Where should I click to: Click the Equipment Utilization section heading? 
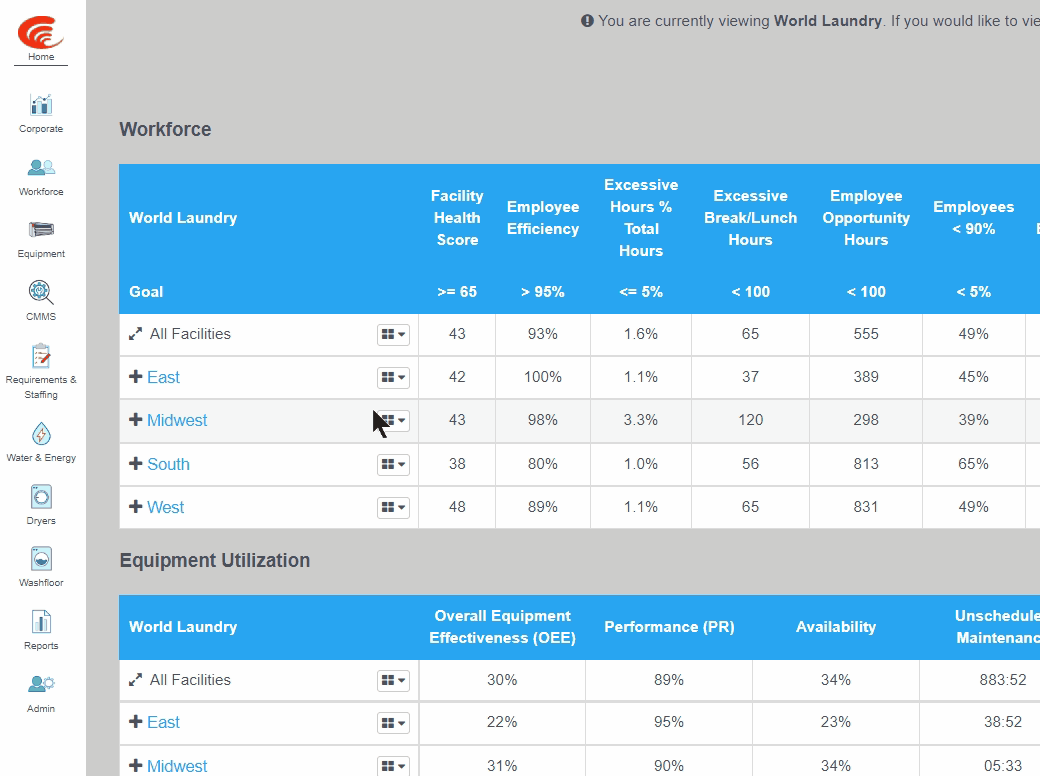click(x=215, y=560)
